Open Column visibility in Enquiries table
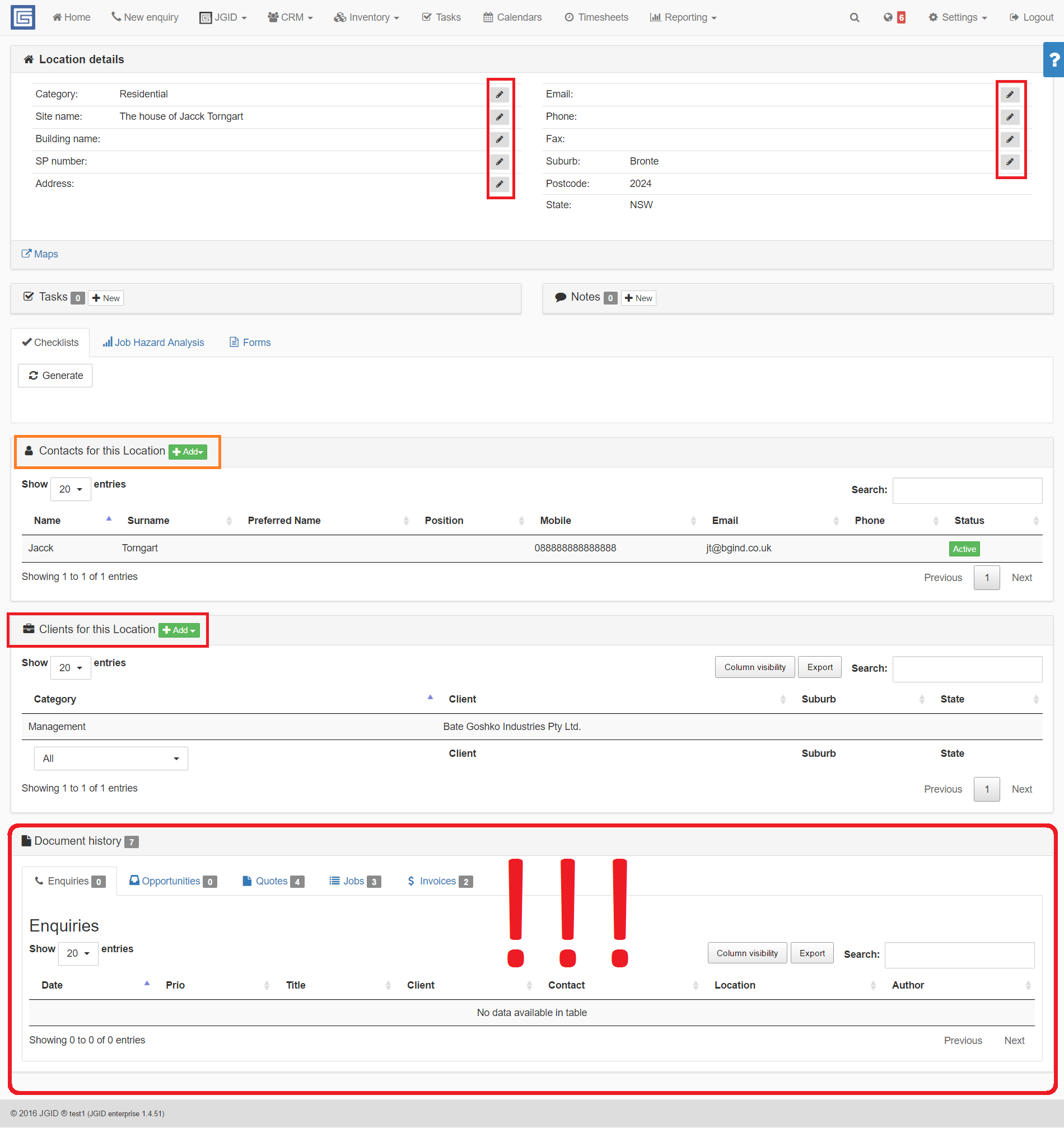This screenshot has width=1064, height=1128. (748, 954)
